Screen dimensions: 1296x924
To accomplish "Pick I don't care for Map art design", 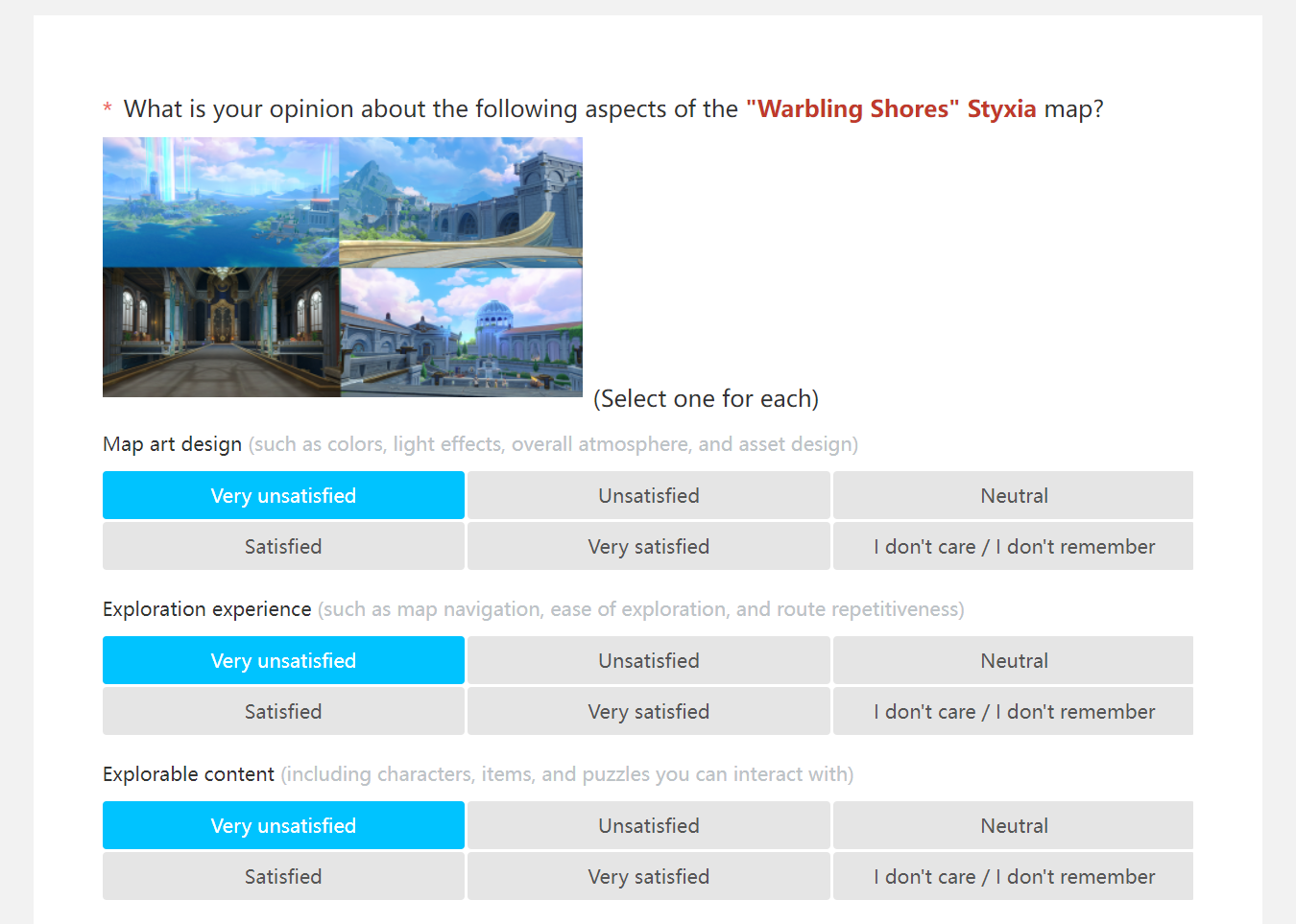I will (x=1014, y=546).
